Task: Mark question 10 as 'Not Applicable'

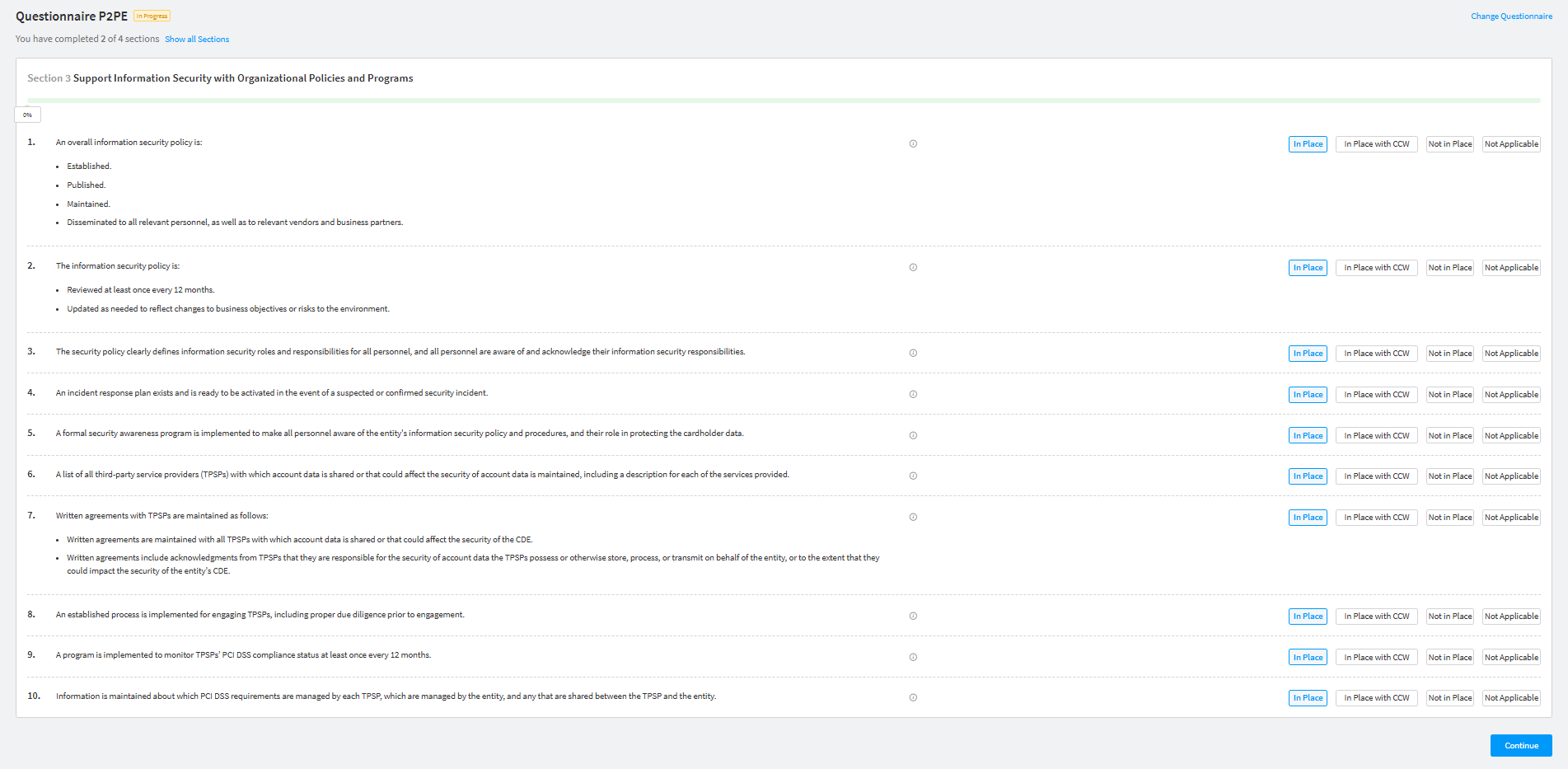Action: (x=1511, y=698)
